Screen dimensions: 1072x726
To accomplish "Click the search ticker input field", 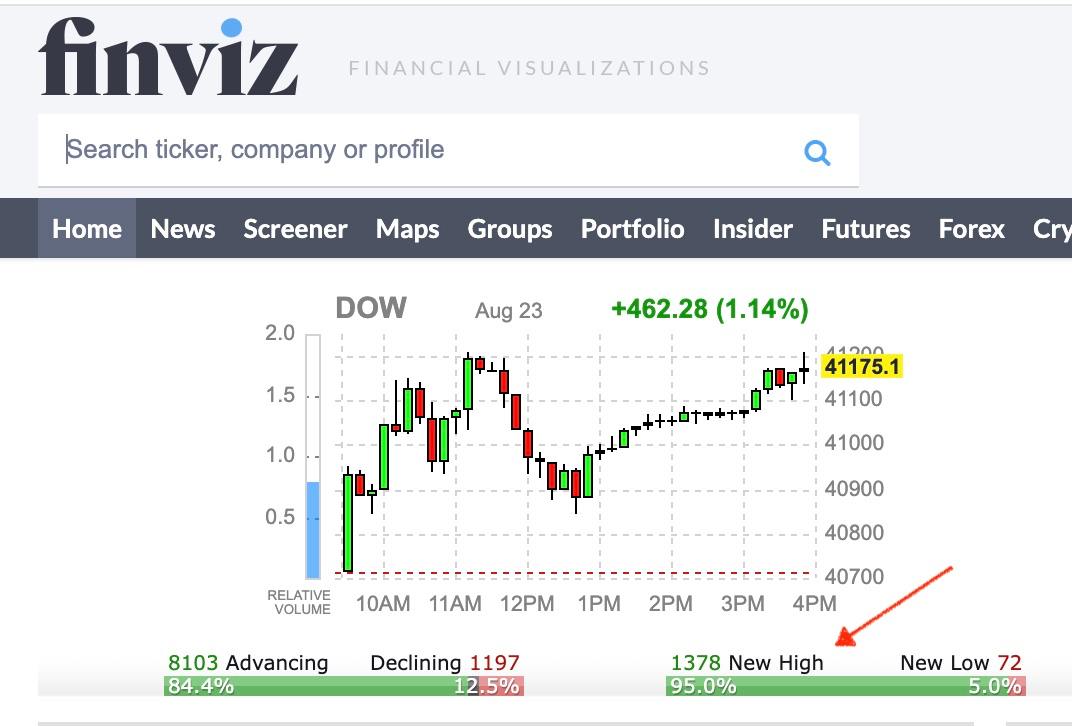I will [x=420, y=150].
